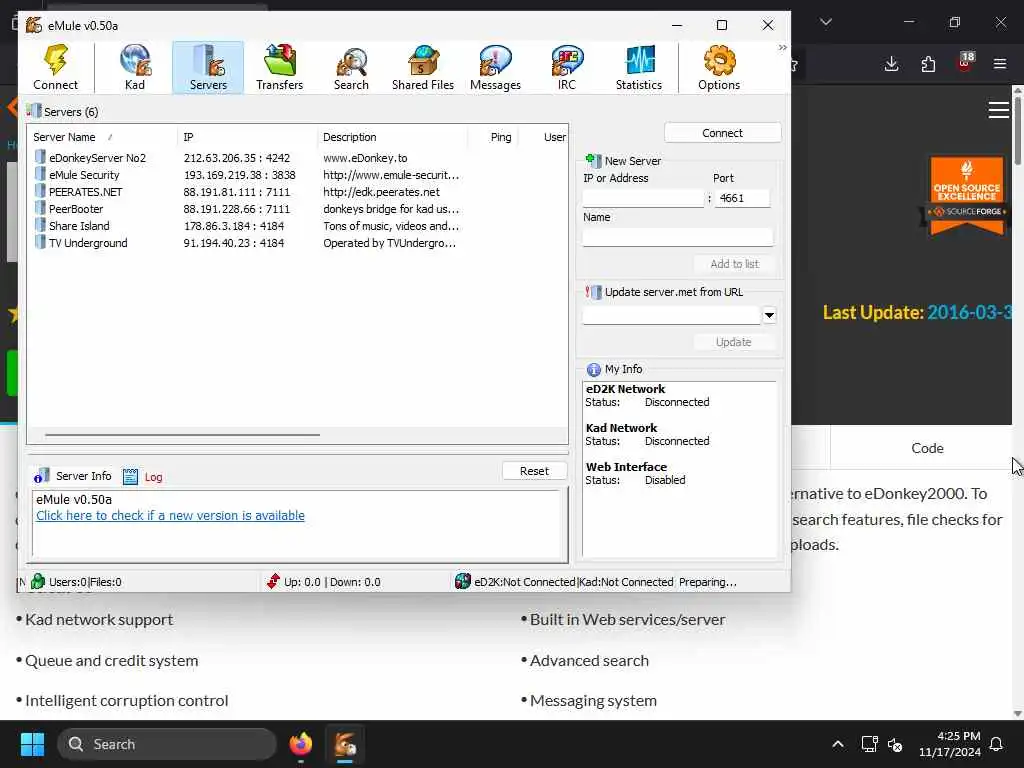The width and height of the screenshot is (1024, 768).
Task: Focus the server.met URL input field
Action: click(x=671, y=315)
